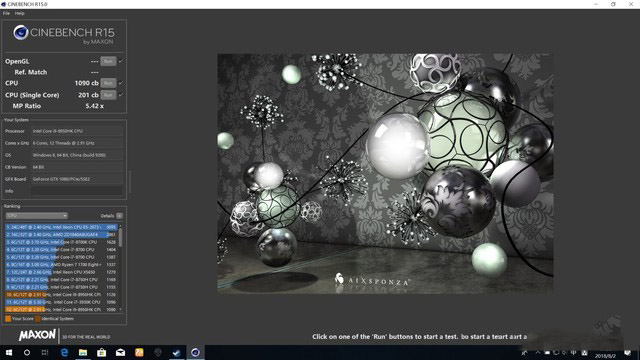Screen dimensions: 640x360
Task: Select ranking row 10 Core i9-8950HK scoring 1126
Action: [x=61, y=294]
